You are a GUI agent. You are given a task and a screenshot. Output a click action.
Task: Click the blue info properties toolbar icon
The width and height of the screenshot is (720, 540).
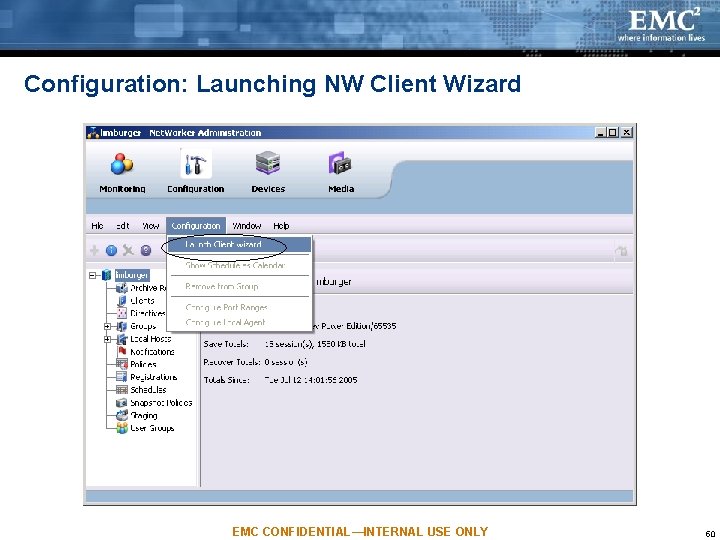click(111, 250)
